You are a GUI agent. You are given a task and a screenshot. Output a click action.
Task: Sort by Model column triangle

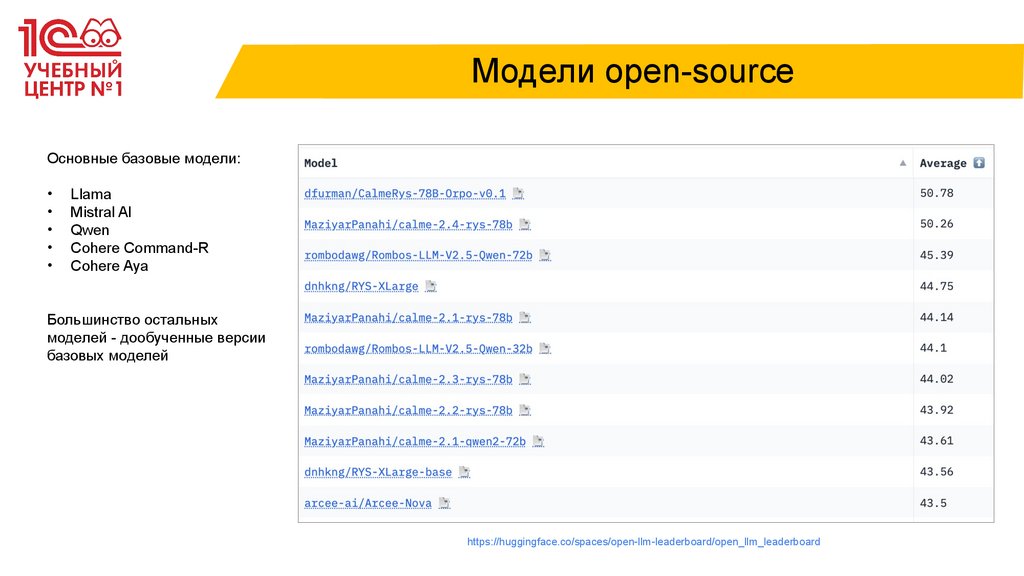click(903, 163)
